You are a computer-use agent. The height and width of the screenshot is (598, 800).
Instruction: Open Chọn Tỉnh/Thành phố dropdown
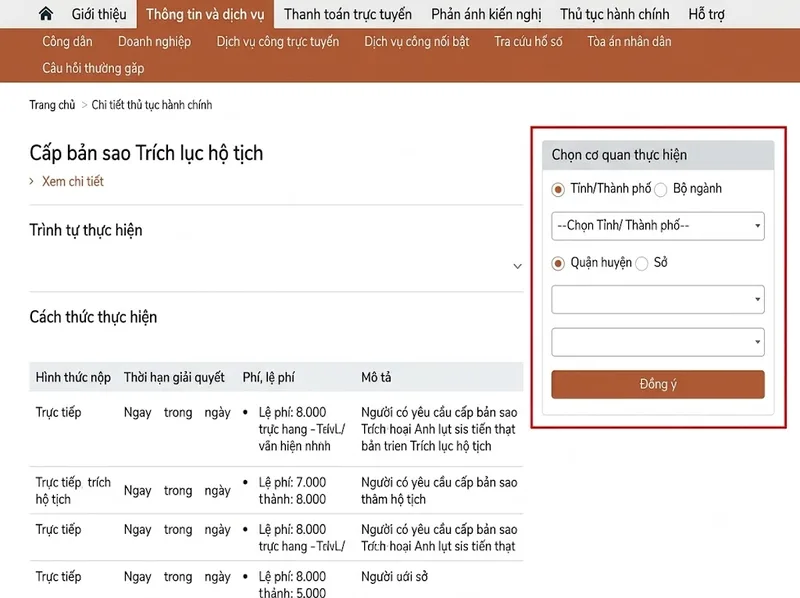pos(658,226)
